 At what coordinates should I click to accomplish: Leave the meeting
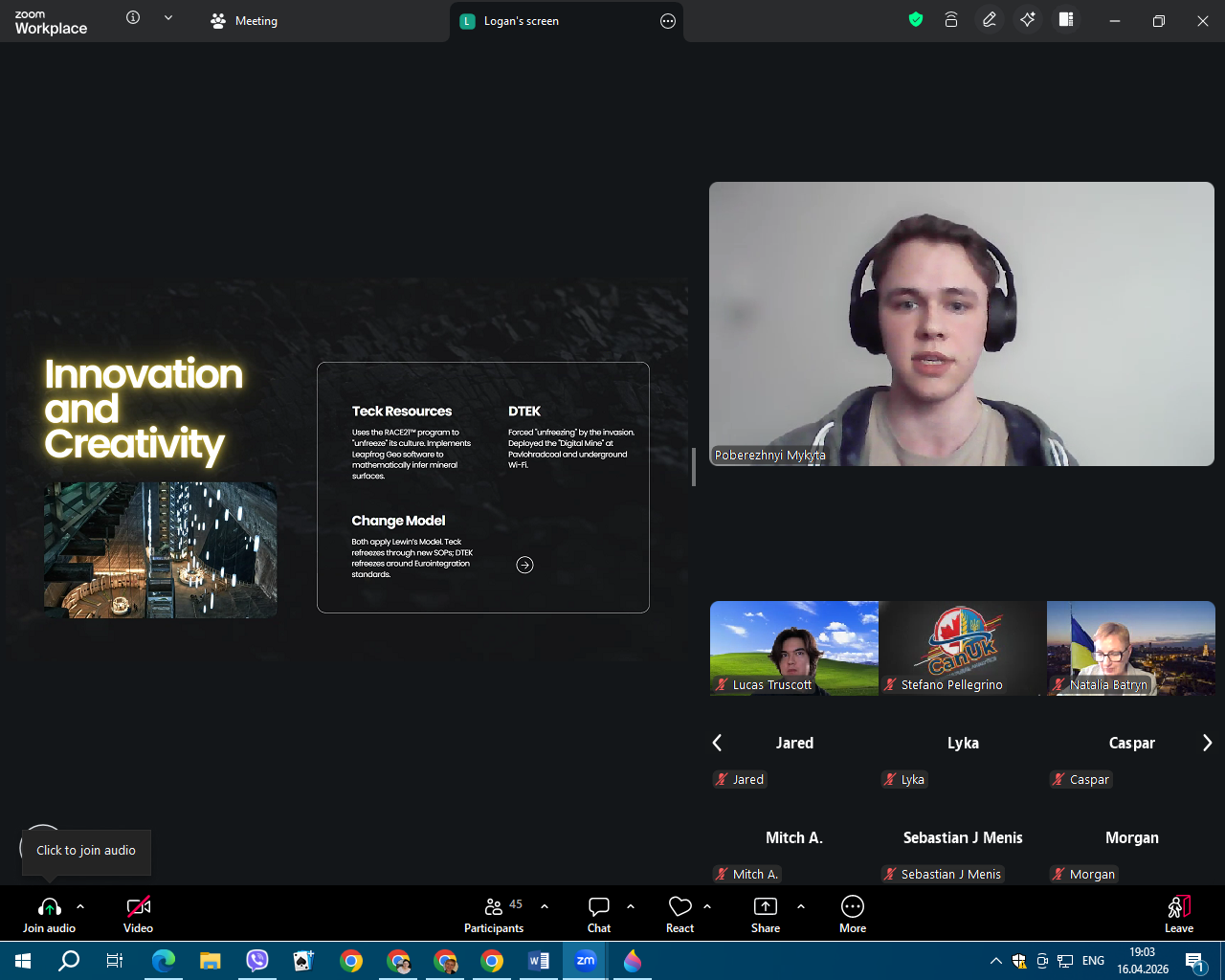coord(1179,914)
